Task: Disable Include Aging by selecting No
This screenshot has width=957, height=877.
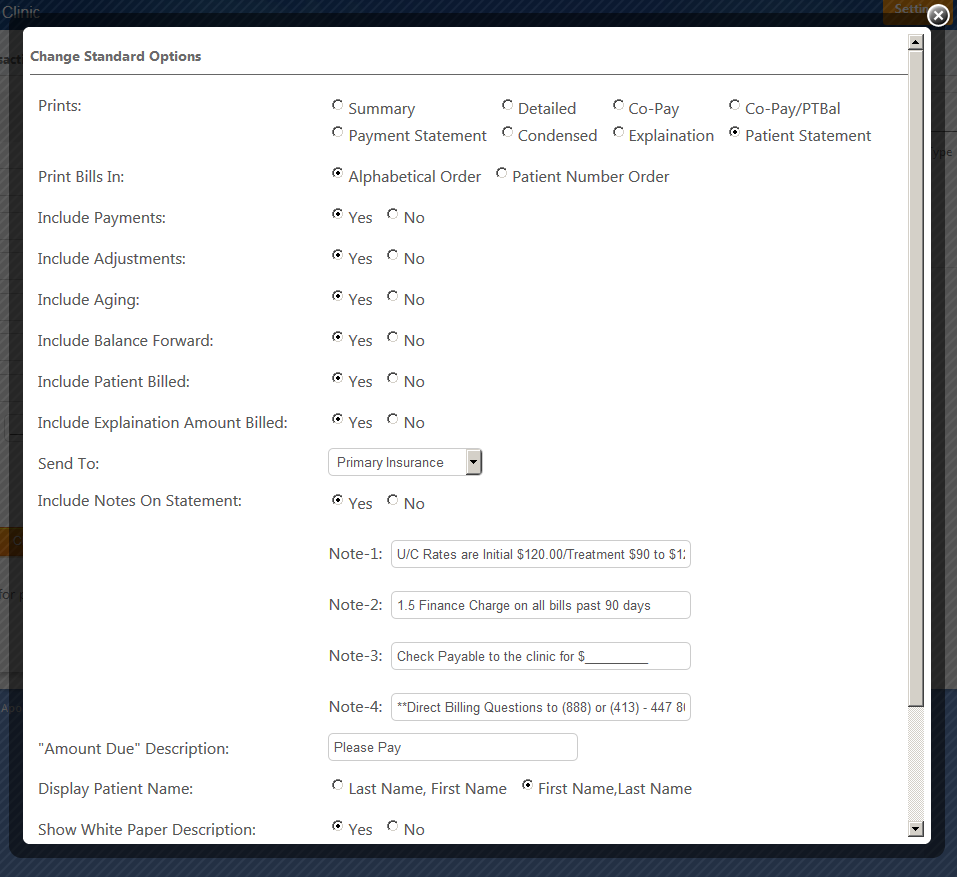Action: 393,297
